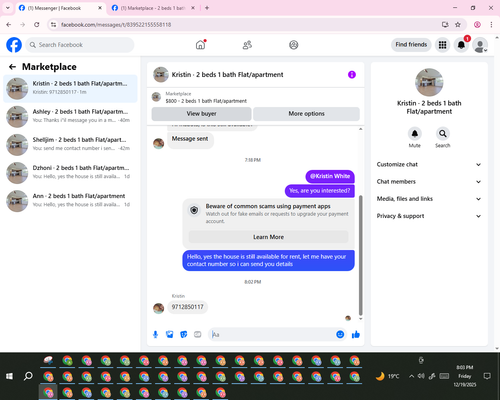Screen dimensions: 500x400
Task: Open the Facebook logo home link
Action: (x=14, y=45)
